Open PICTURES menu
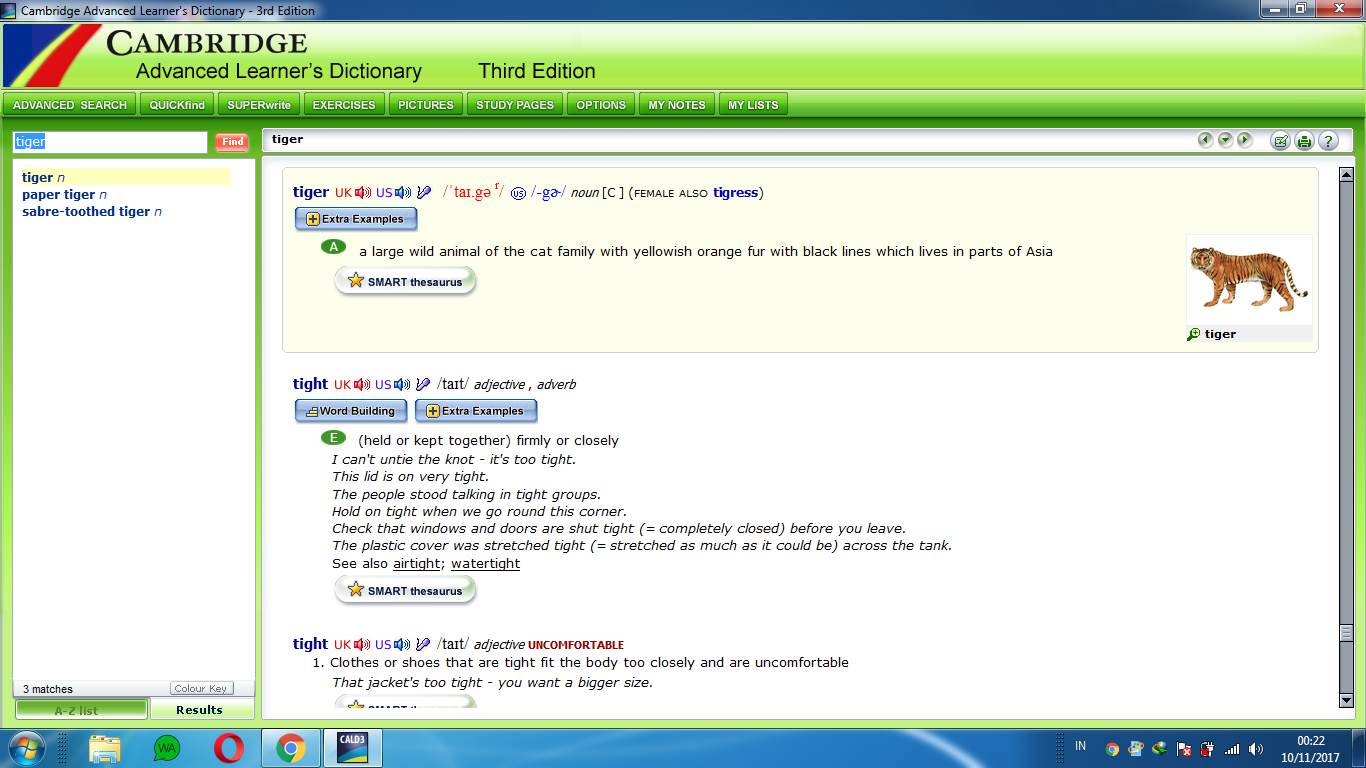Screen dimensions: 1366x768 click(426, 105)
